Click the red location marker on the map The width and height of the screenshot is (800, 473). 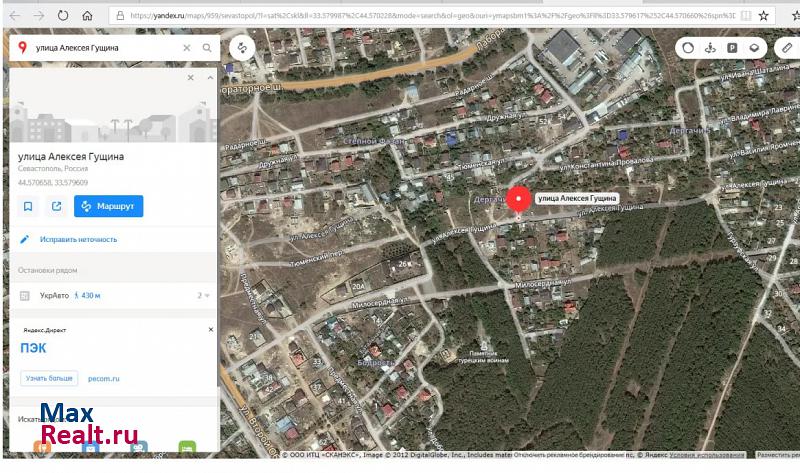pos(518,198)
